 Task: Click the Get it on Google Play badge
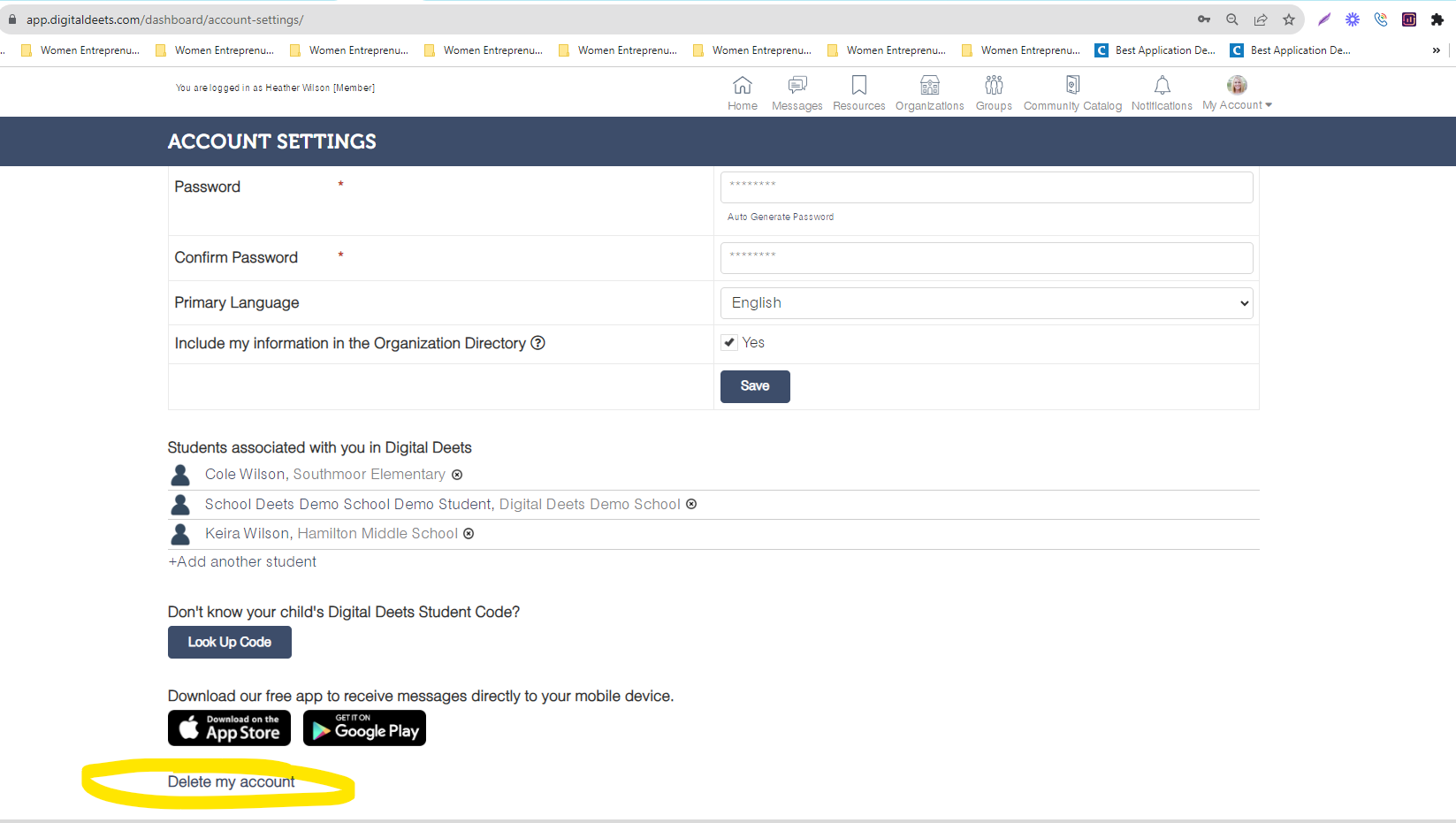pos(364,728)
